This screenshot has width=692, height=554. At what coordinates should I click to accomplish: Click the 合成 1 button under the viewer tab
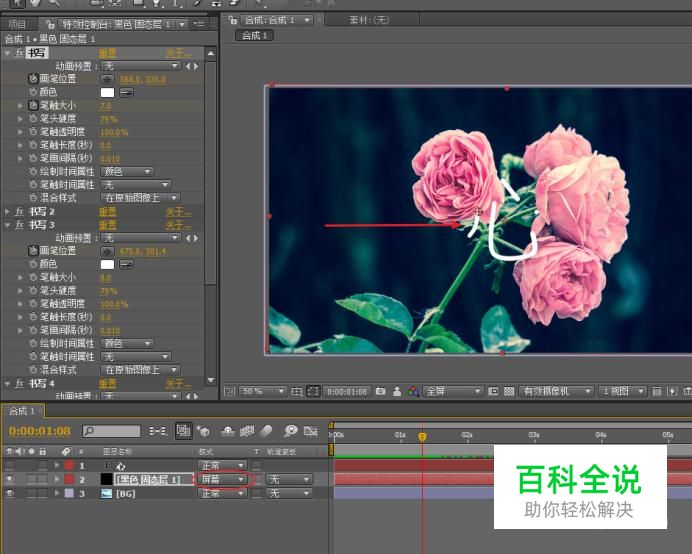[x=255, y=35]
